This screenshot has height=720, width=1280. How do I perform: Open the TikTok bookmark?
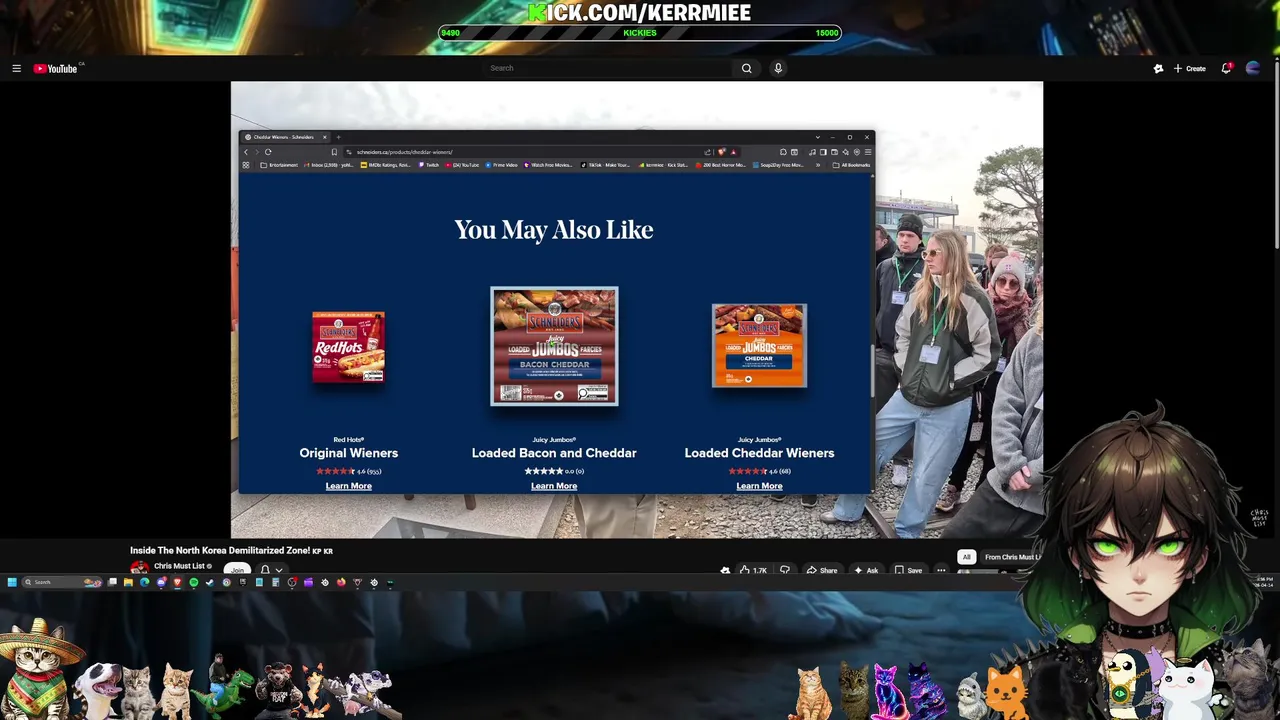coord(605,165)
